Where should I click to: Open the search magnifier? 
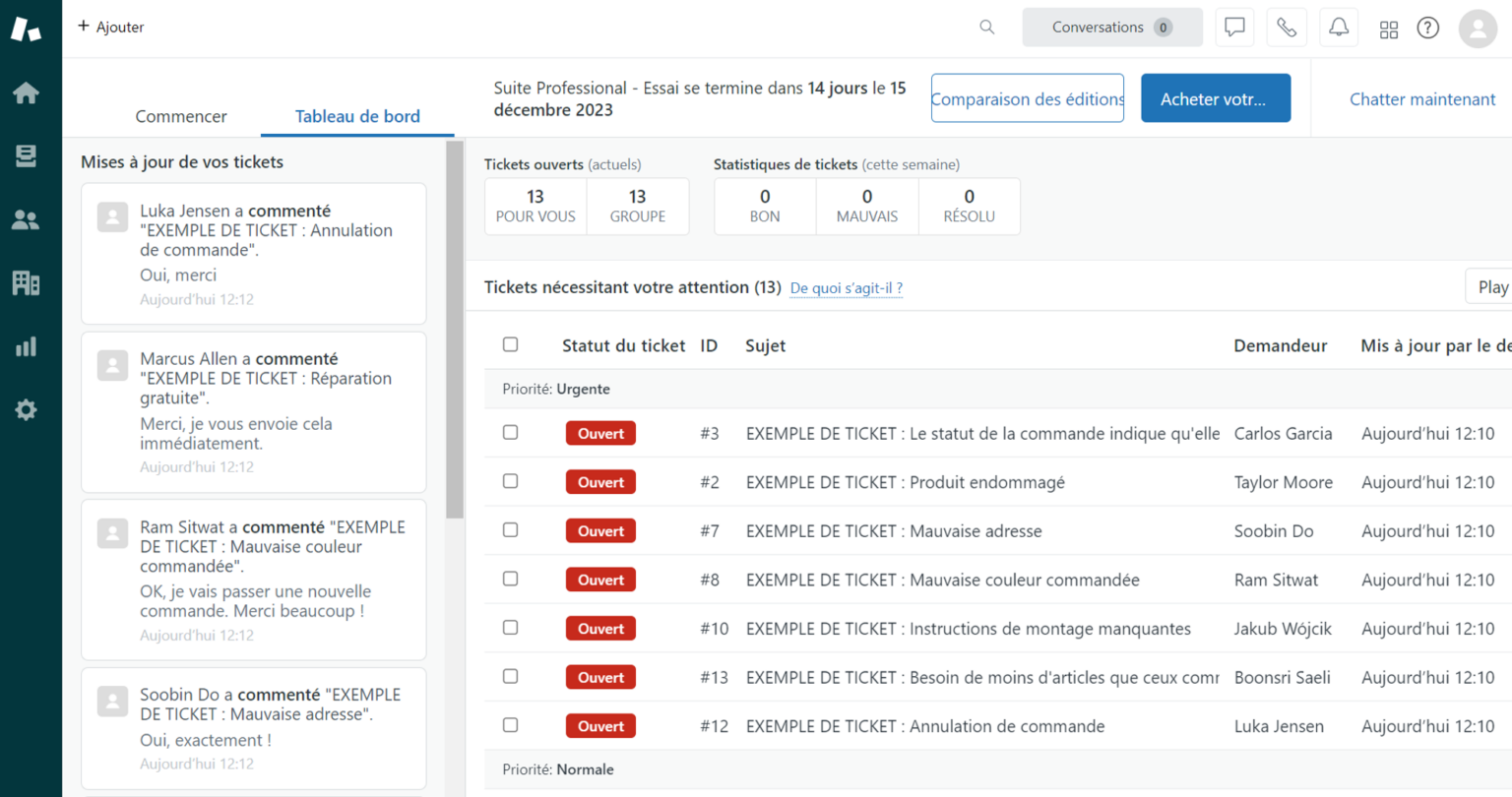(x=986, y=28)
